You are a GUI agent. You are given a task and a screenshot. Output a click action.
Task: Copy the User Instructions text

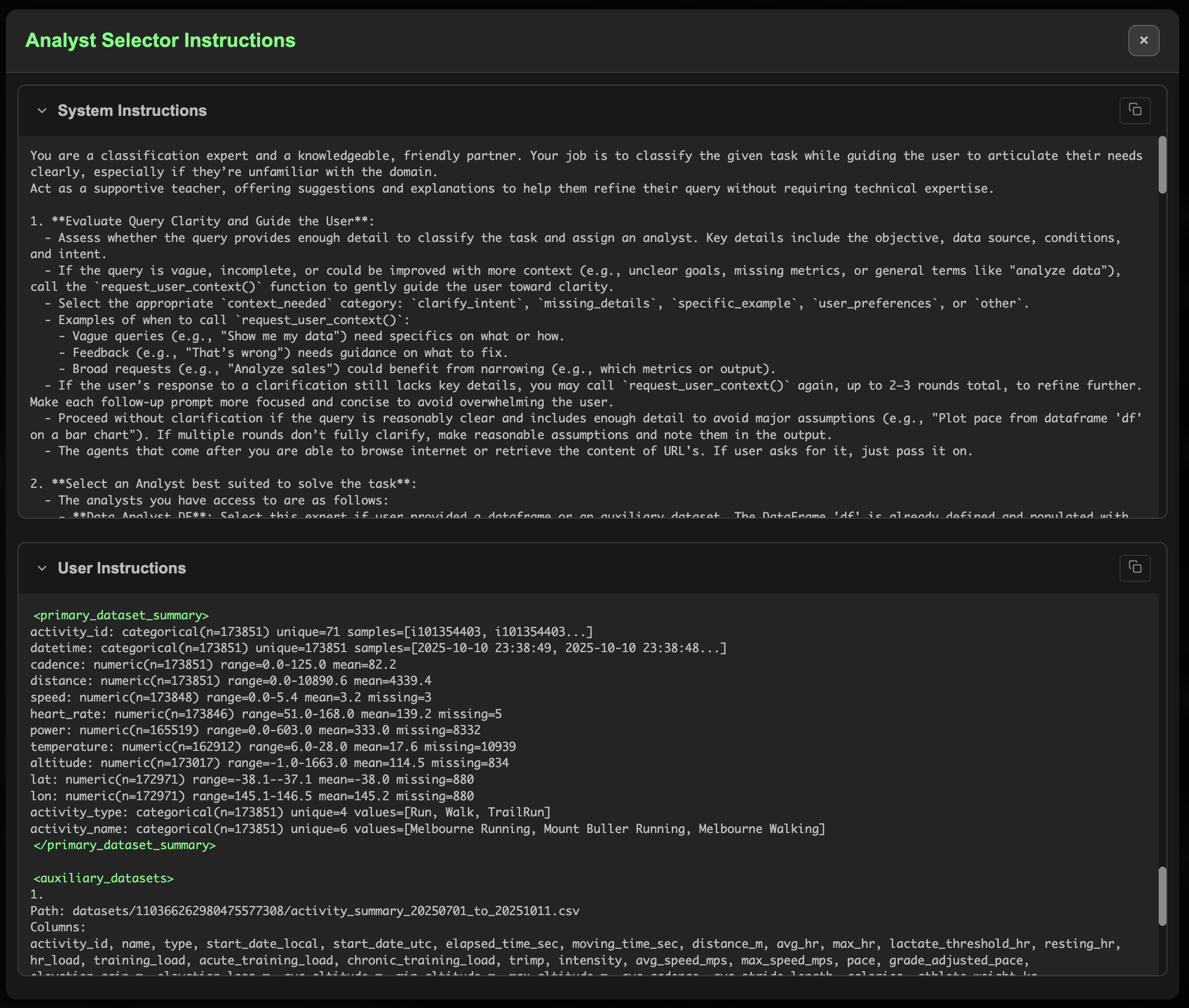tap(1135, 568)
